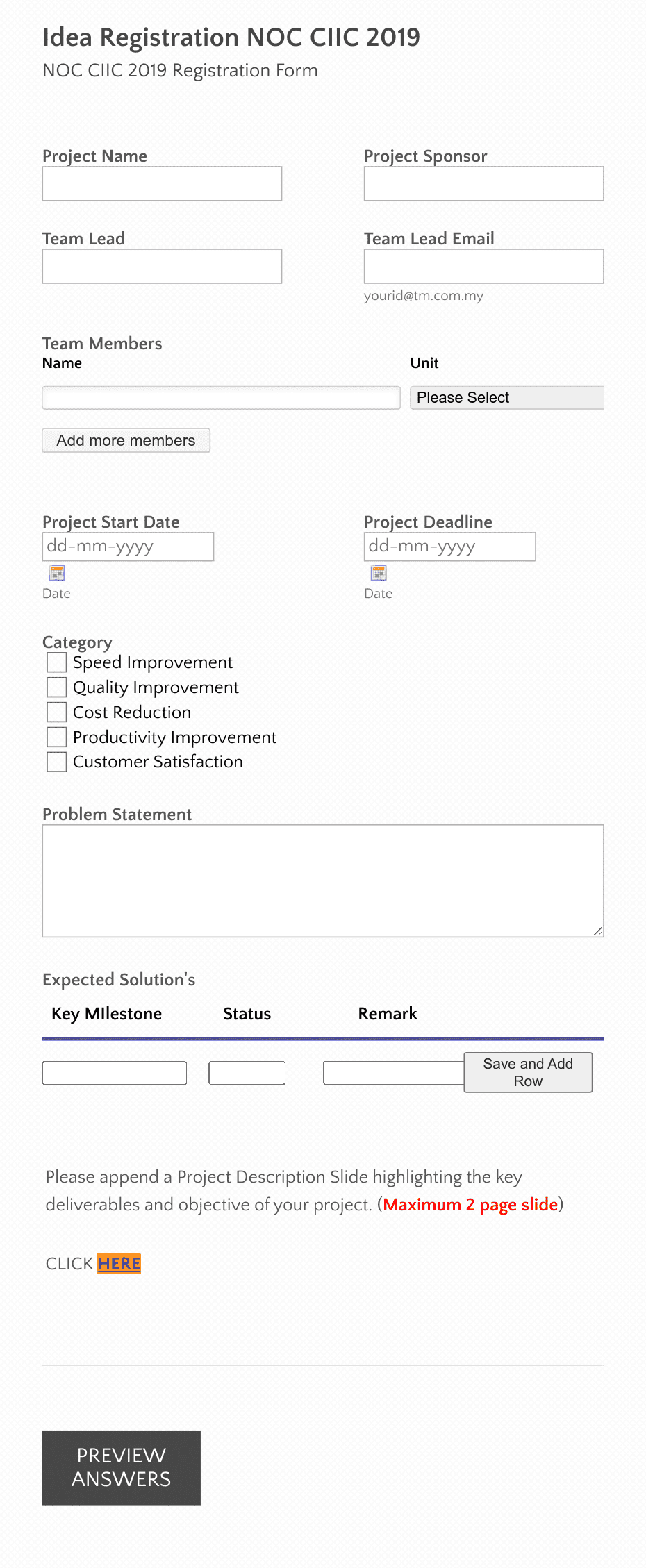Check the Speed Improvement category
646x1568 pixels.
click(x=56, y=662)
